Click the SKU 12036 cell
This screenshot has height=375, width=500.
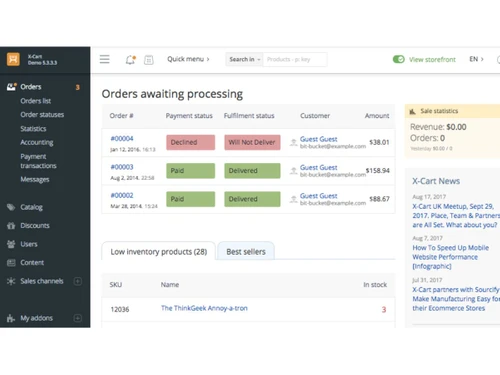point(120,310)
